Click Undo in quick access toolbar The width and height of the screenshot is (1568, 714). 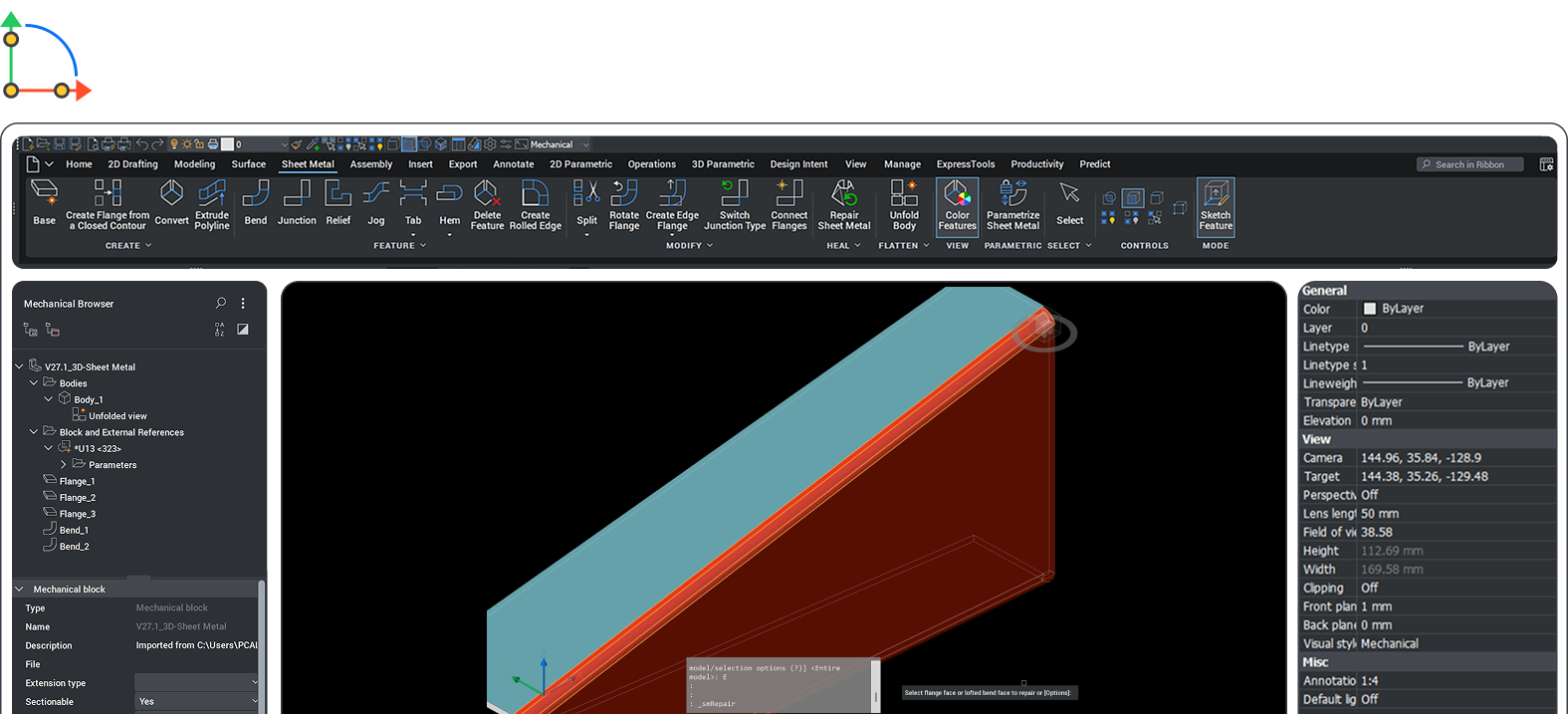(141, 144)
